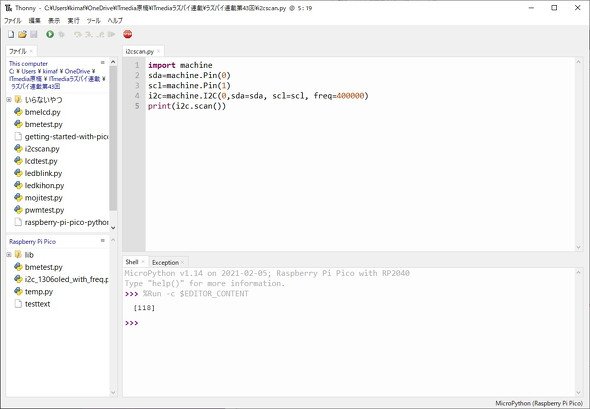Click line number 4 in editor gutter
590x409 pixels.
click(x=137, y=96)
